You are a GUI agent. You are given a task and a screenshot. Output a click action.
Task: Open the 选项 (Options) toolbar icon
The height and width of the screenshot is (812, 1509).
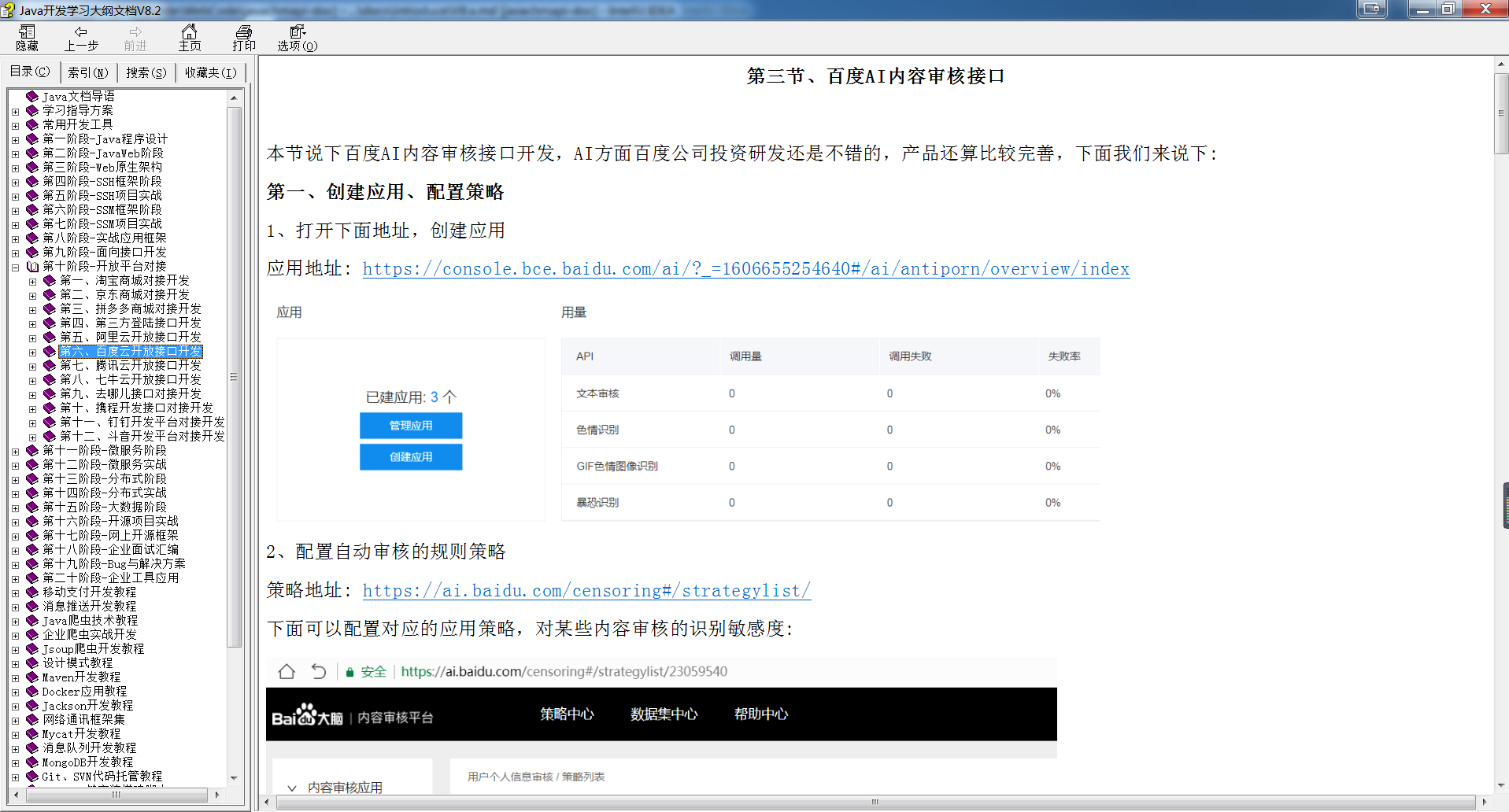click(x=297, y=38)
